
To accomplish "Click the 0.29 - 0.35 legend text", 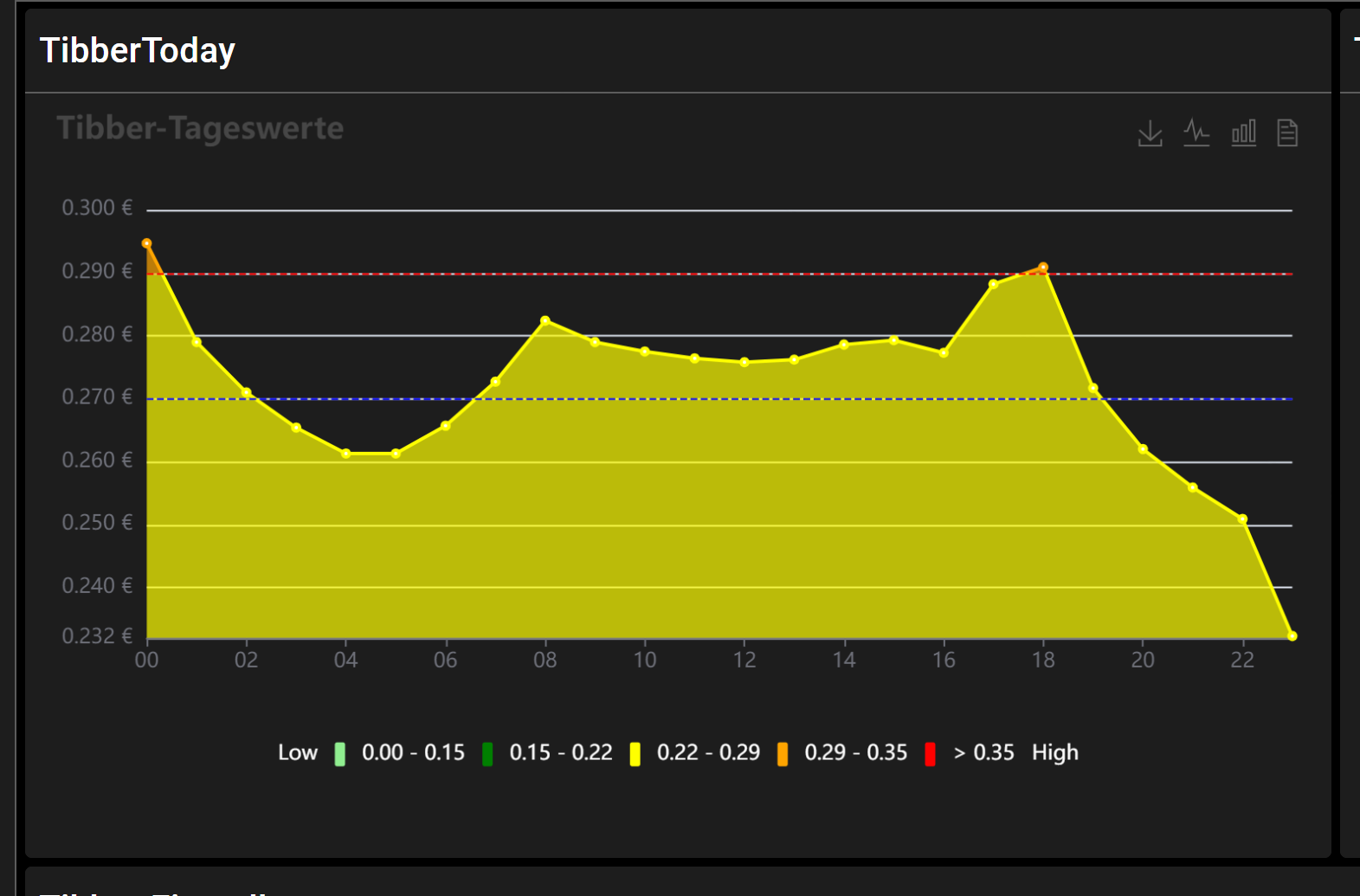I will tap(856, 753).
